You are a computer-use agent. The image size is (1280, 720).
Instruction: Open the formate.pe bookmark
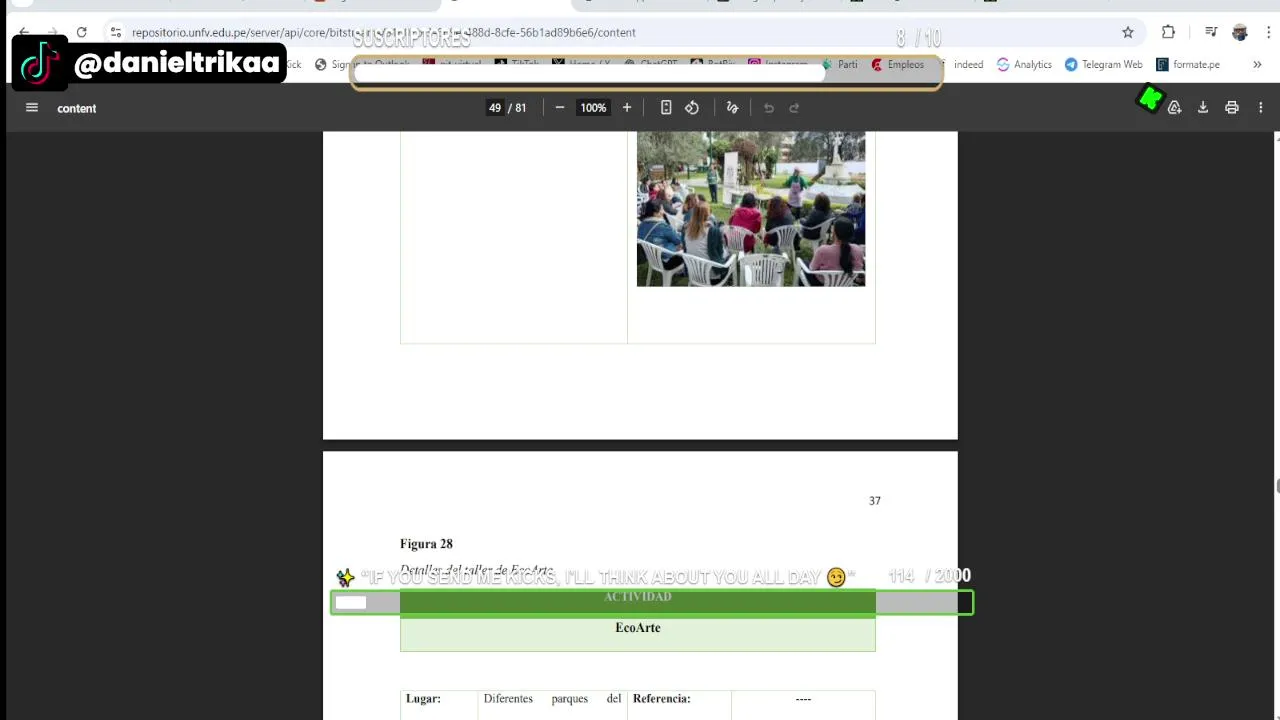coord(1188,64)
